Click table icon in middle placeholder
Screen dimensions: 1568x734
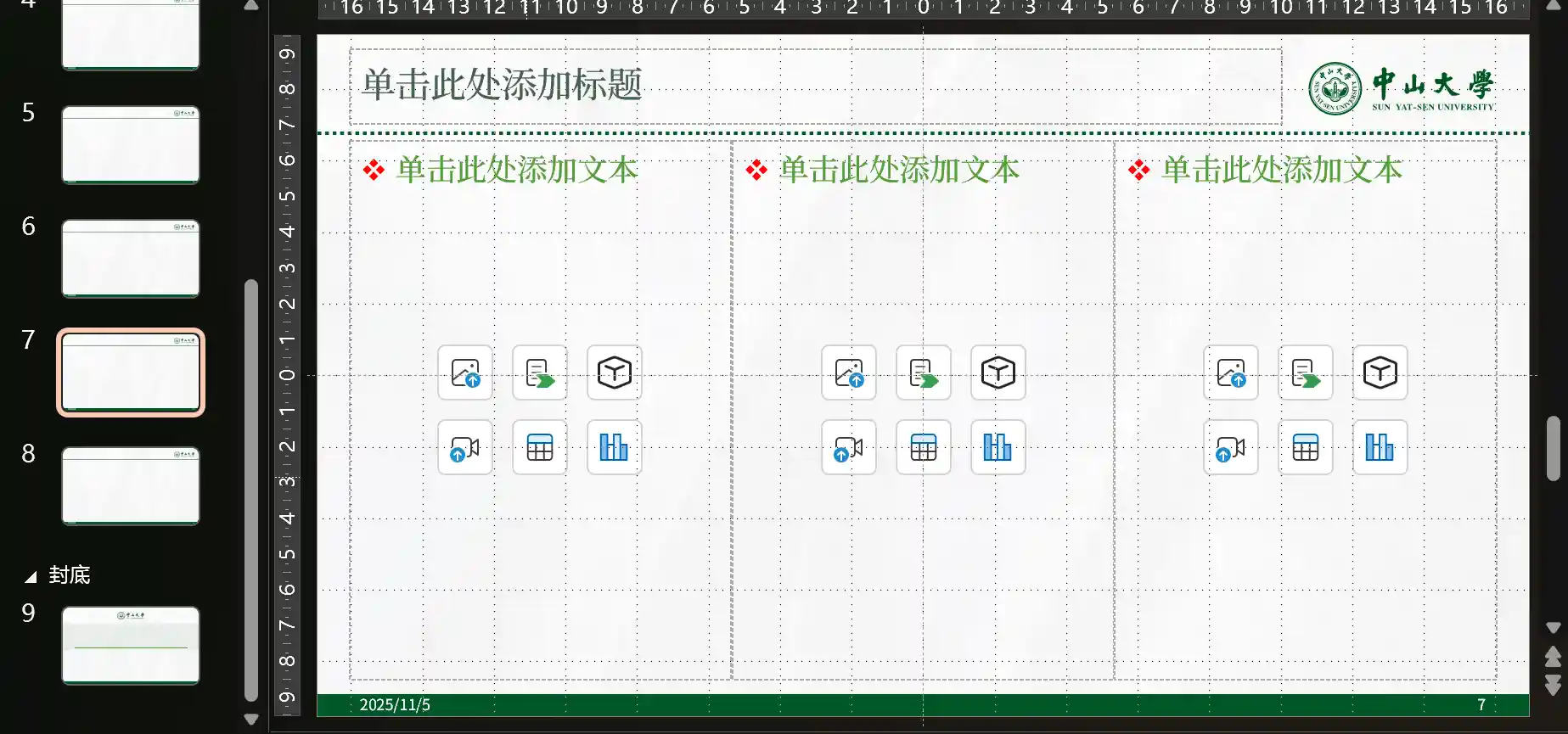coord(923,447)
